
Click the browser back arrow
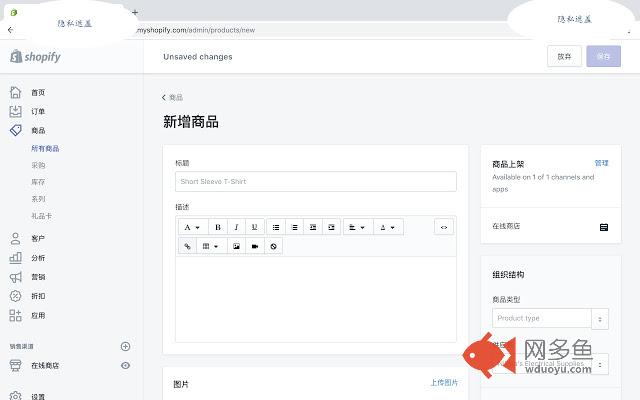[x=11, y=30]
